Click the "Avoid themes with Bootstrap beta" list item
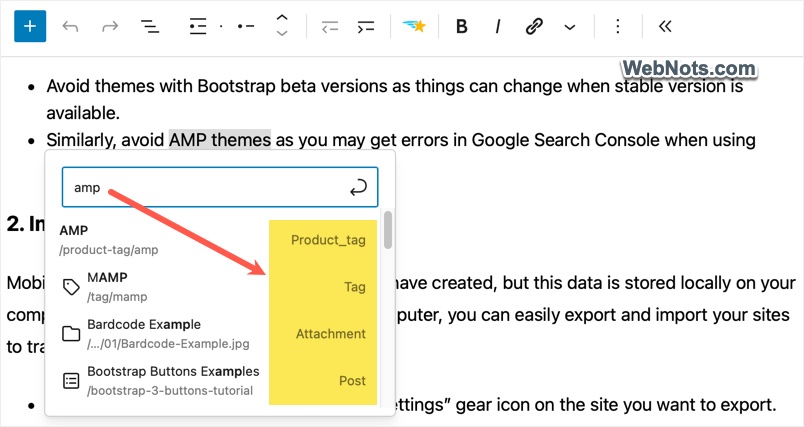The image size is (804, 427). point(395,99)
